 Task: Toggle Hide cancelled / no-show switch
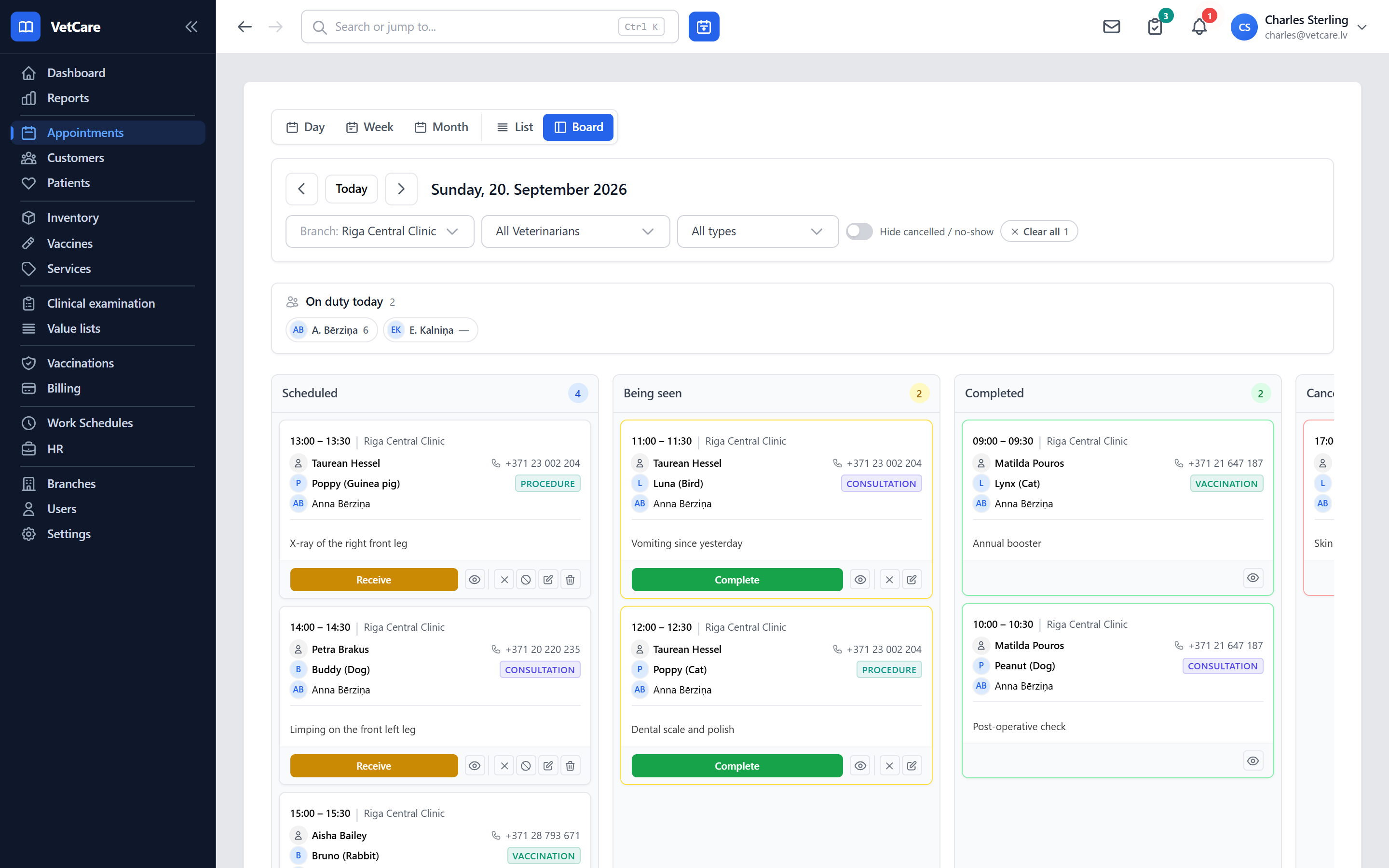pos(858,231)
